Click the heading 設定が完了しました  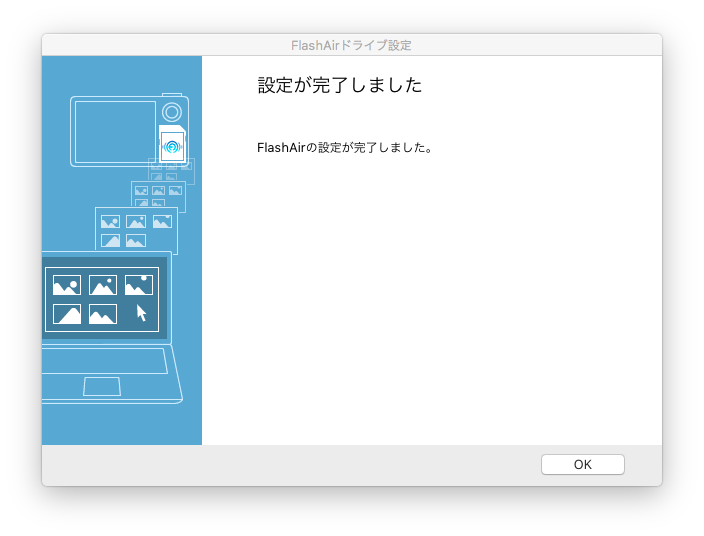click(340, 85)
